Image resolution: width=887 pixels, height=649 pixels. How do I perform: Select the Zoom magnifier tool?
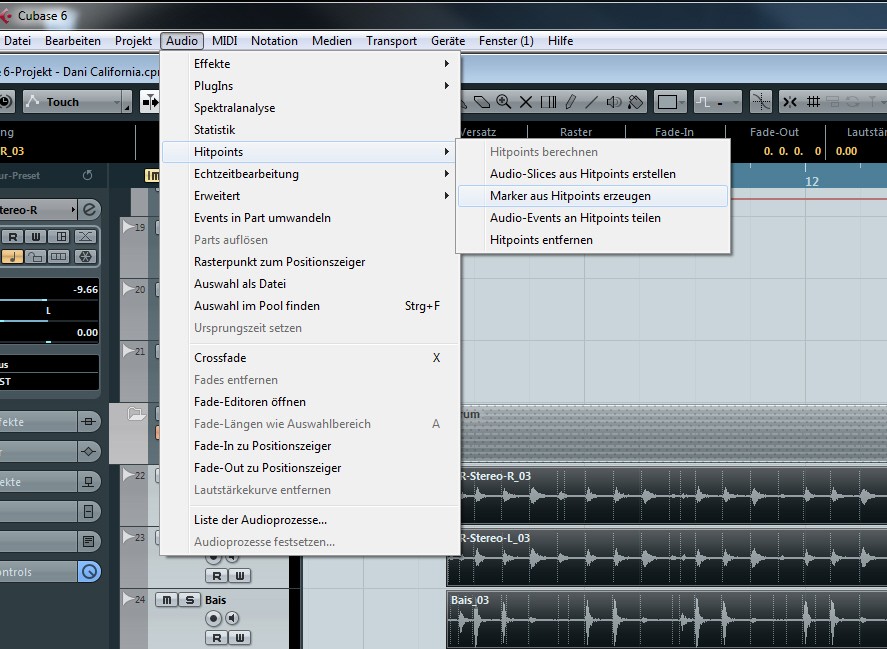point(503,102)
